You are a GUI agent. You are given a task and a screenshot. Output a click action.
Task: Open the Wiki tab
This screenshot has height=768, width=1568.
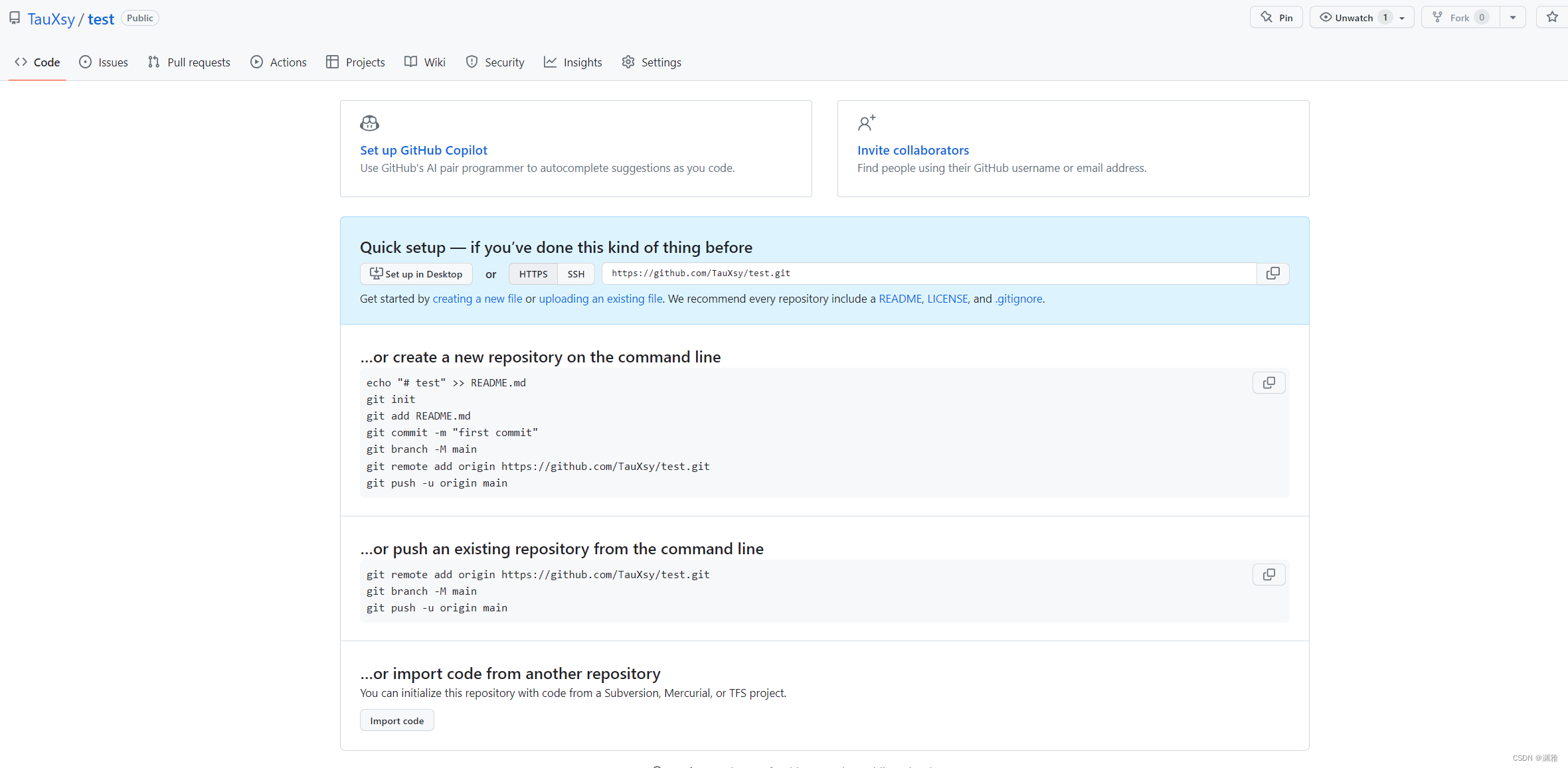[425, 62]
